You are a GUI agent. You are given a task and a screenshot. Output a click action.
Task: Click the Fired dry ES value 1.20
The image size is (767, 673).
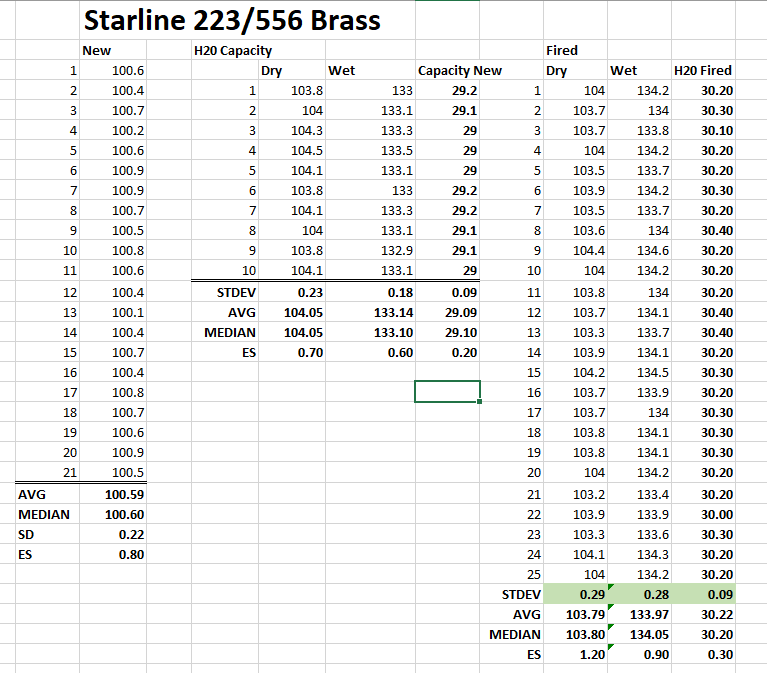[x=575, y=654]
